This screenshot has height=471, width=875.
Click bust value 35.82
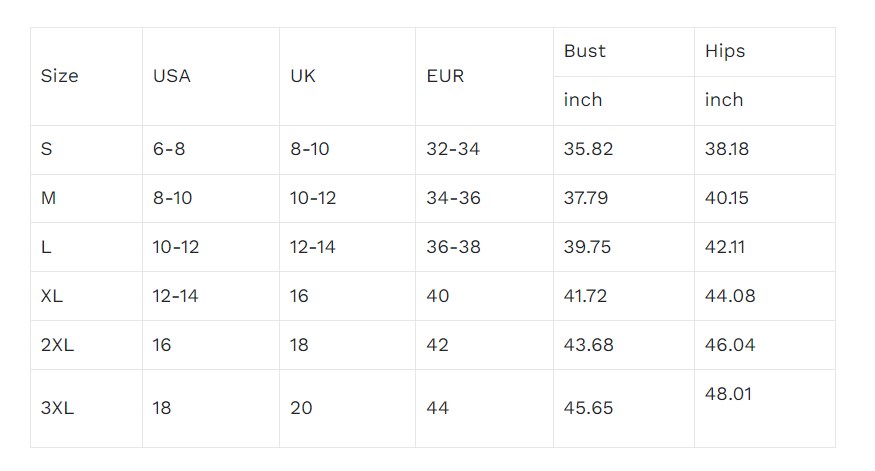point(588,149)
